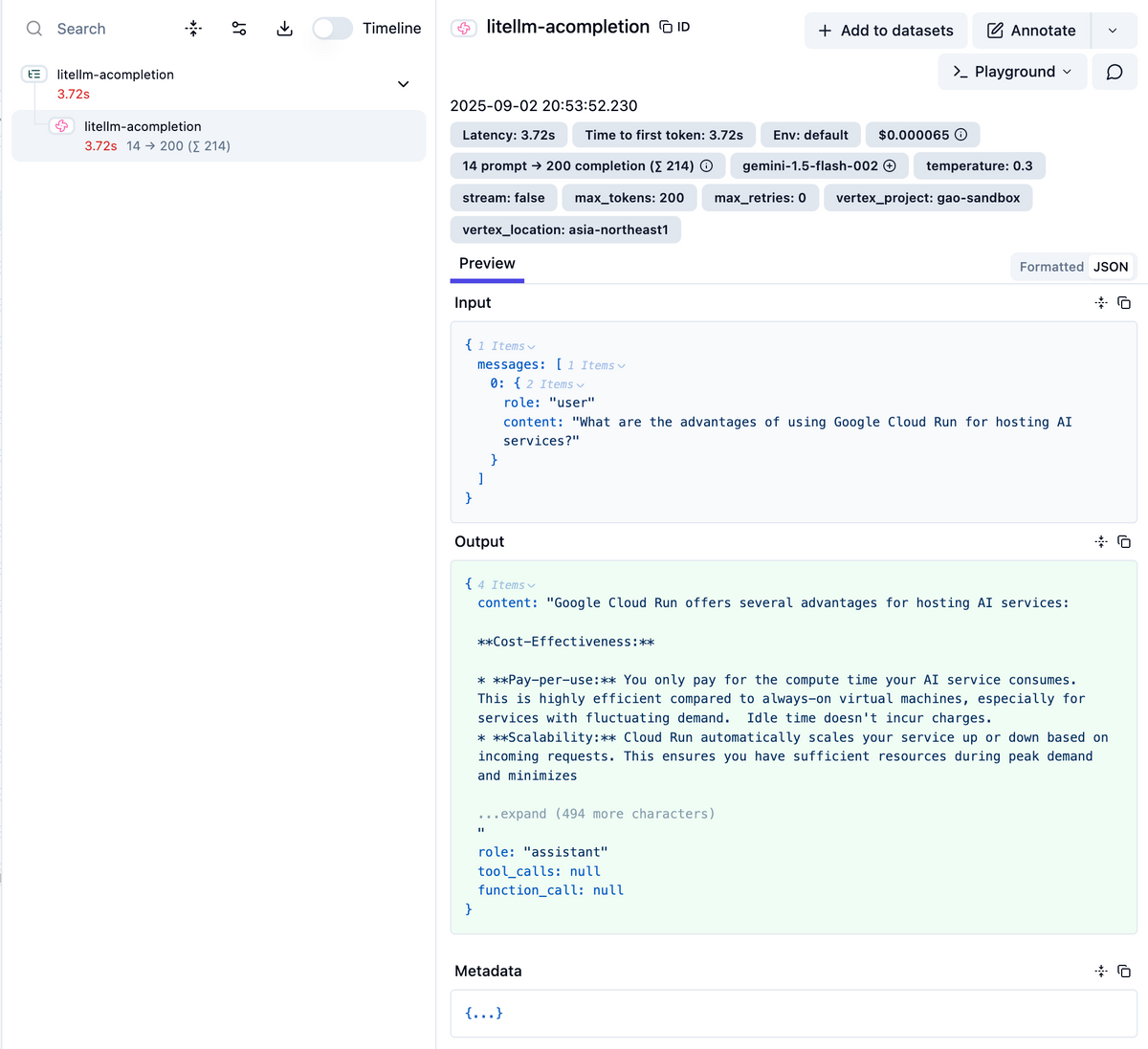Click the Search input field
Image resolution: width=1148 pixels, height=1049 pixels.
tap(105, 29)
